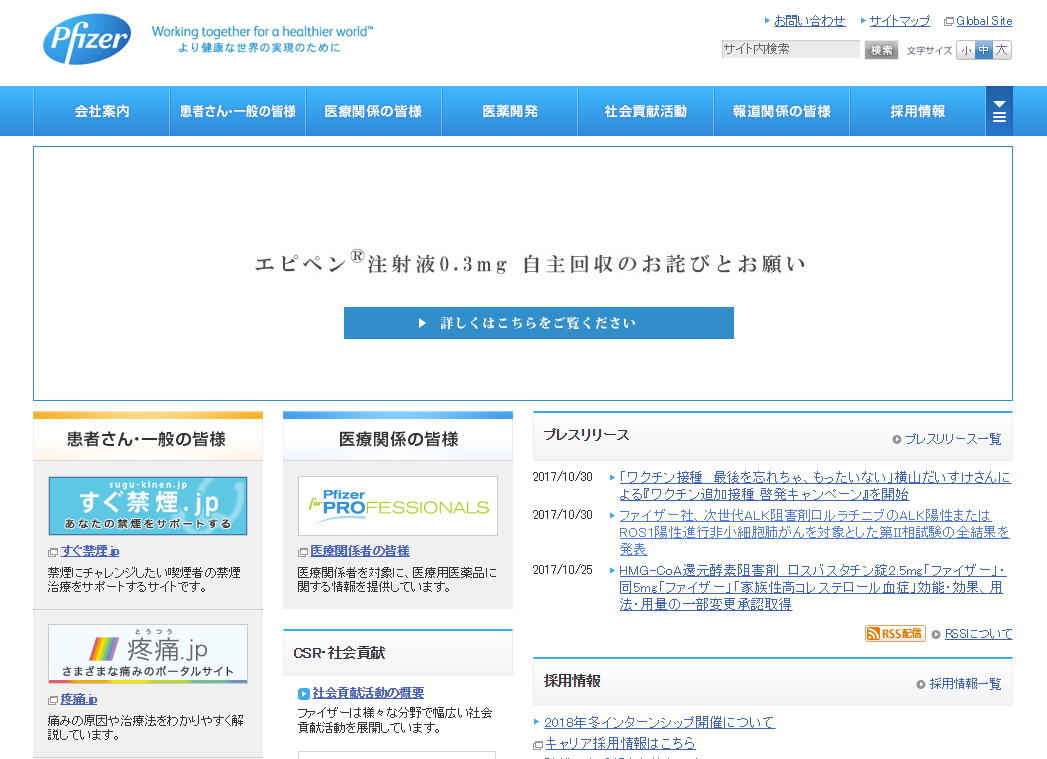Click the CSR・社会貢献 section heading
The width and height of the screenshot is (1047, 759).
pos(339,653)
